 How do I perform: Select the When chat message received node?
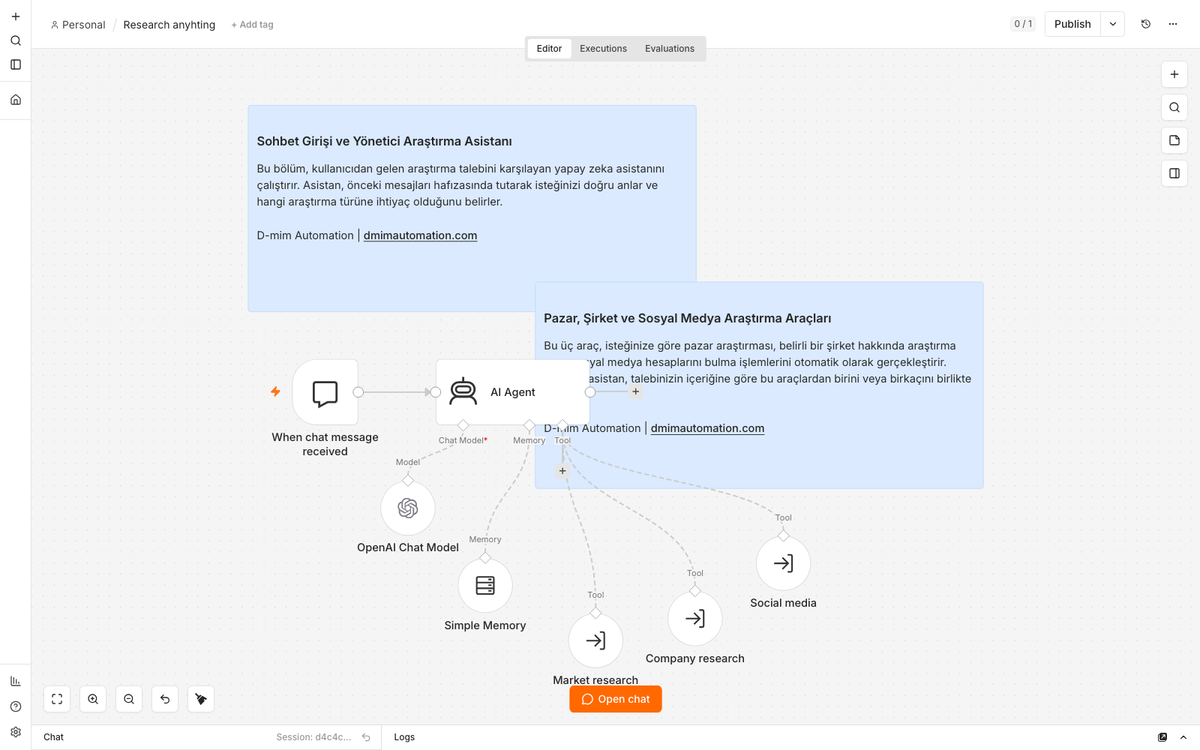point(325,392)
